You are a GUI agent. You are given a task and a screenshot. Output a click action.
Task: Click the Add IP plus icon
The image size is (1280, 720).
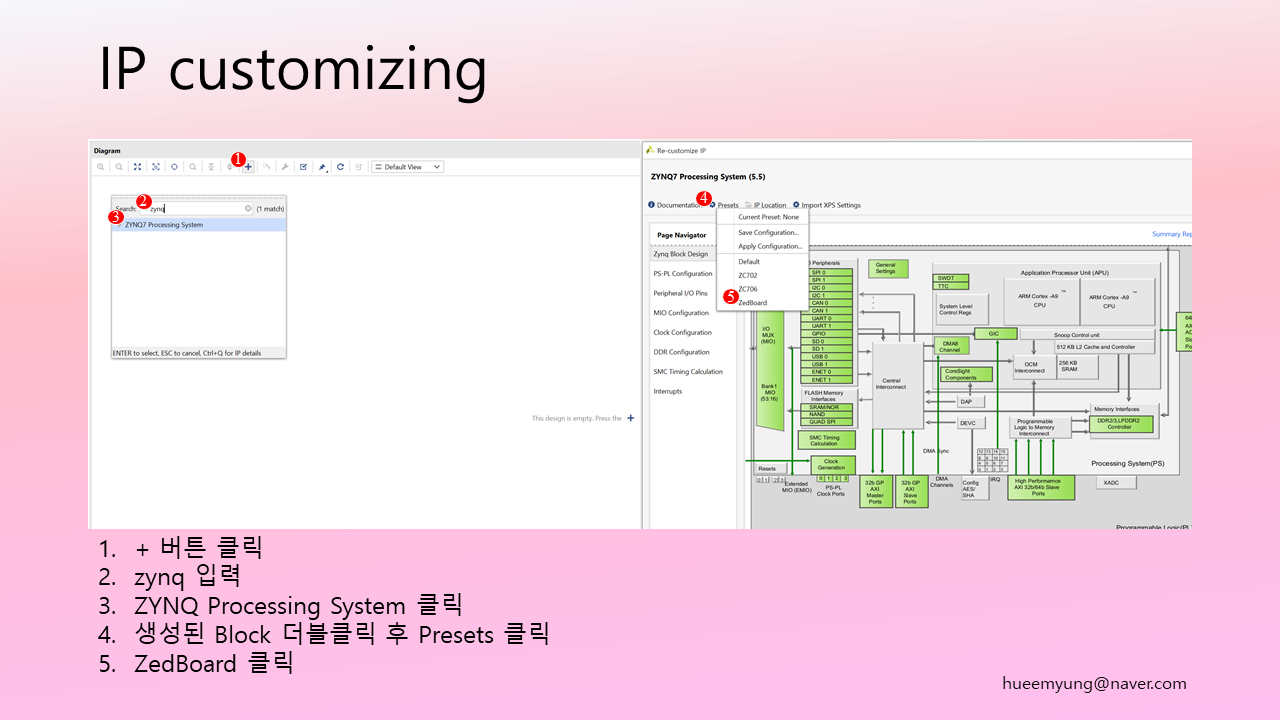[248, 167]
